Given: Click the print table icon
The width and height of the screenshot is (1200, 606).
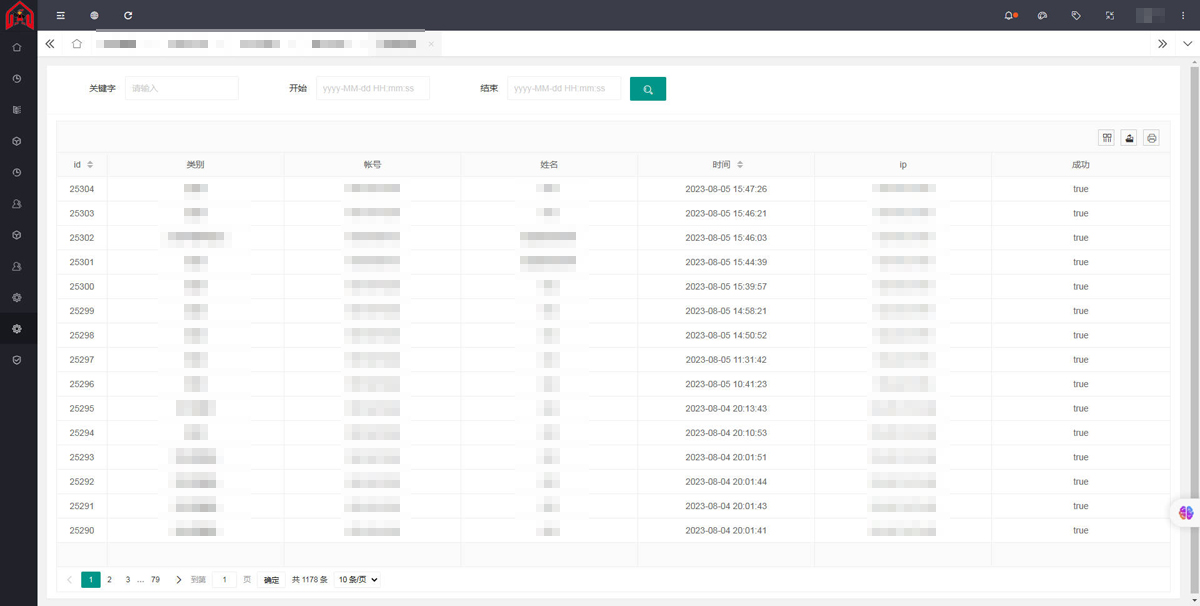Looking at the screenshot, I should [1152, 138].
